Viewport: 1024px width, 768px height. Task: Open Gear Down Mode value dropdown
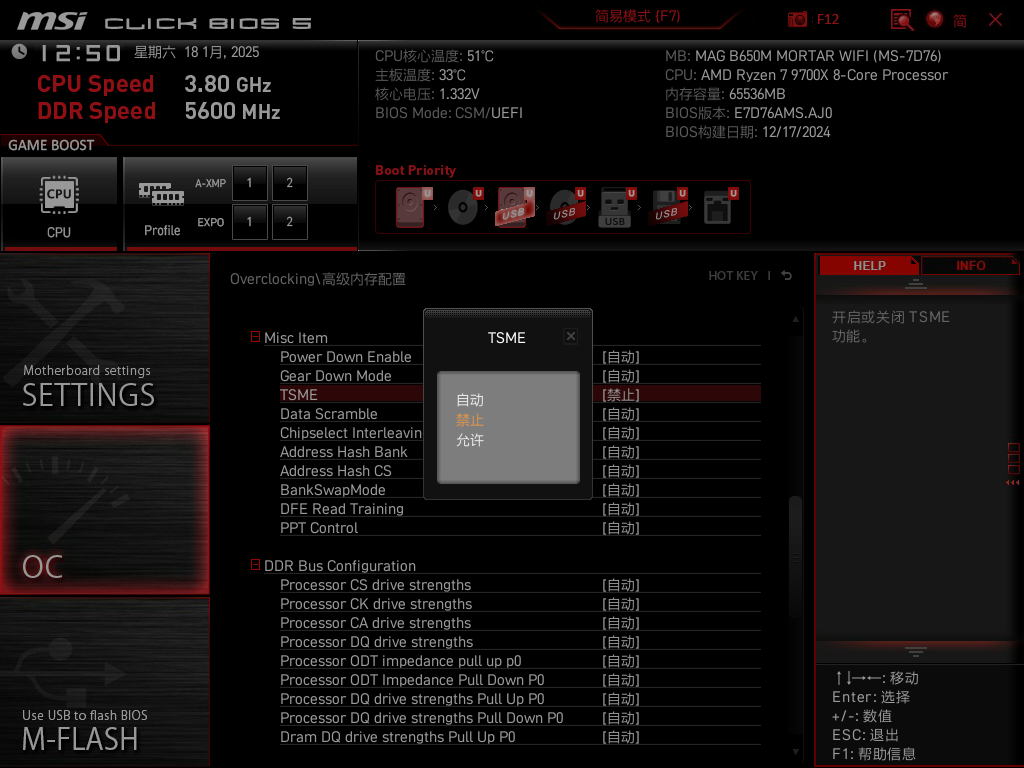620,376
